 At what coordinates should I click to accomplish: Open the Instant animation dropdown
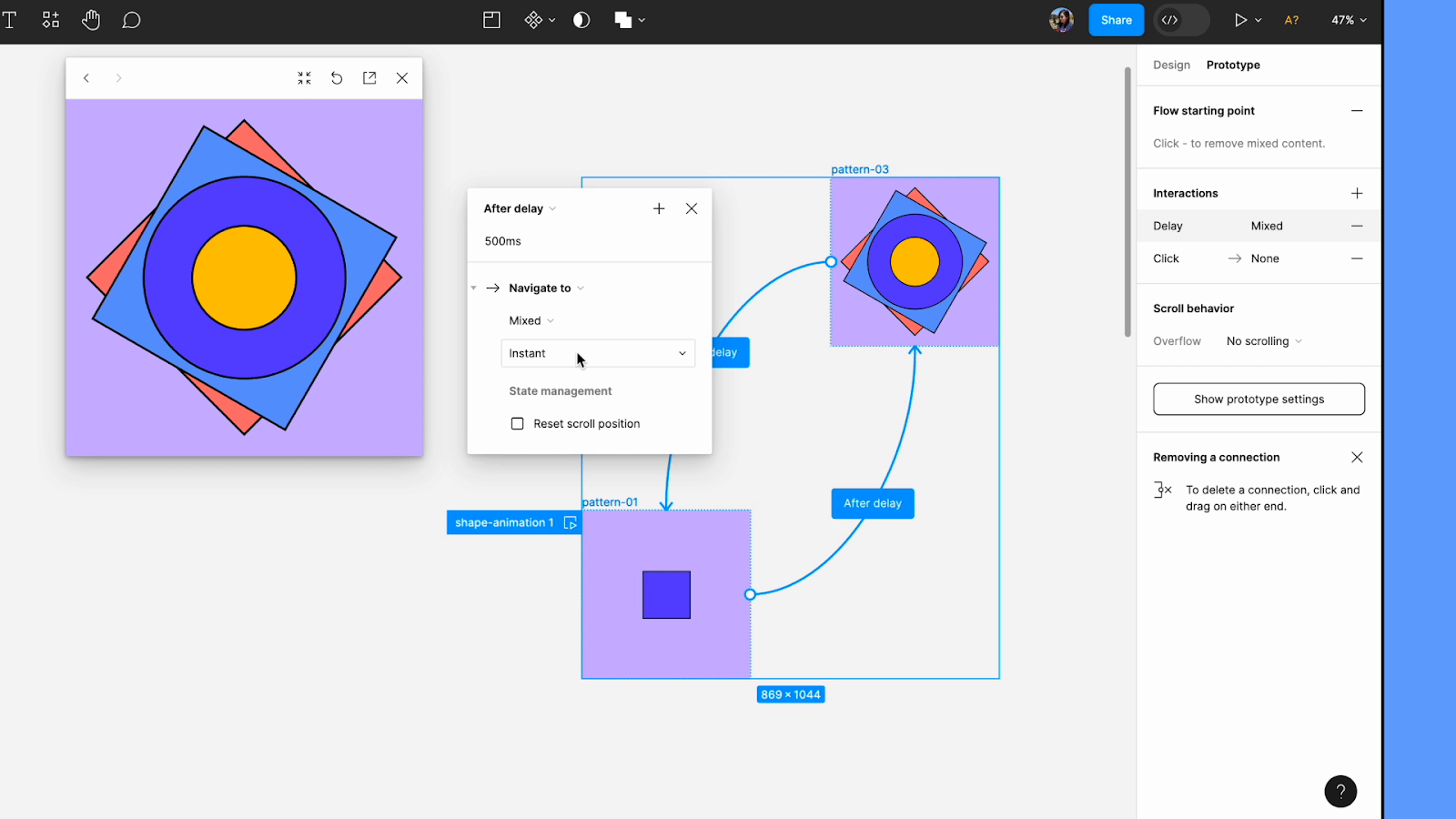coord(598,353)
